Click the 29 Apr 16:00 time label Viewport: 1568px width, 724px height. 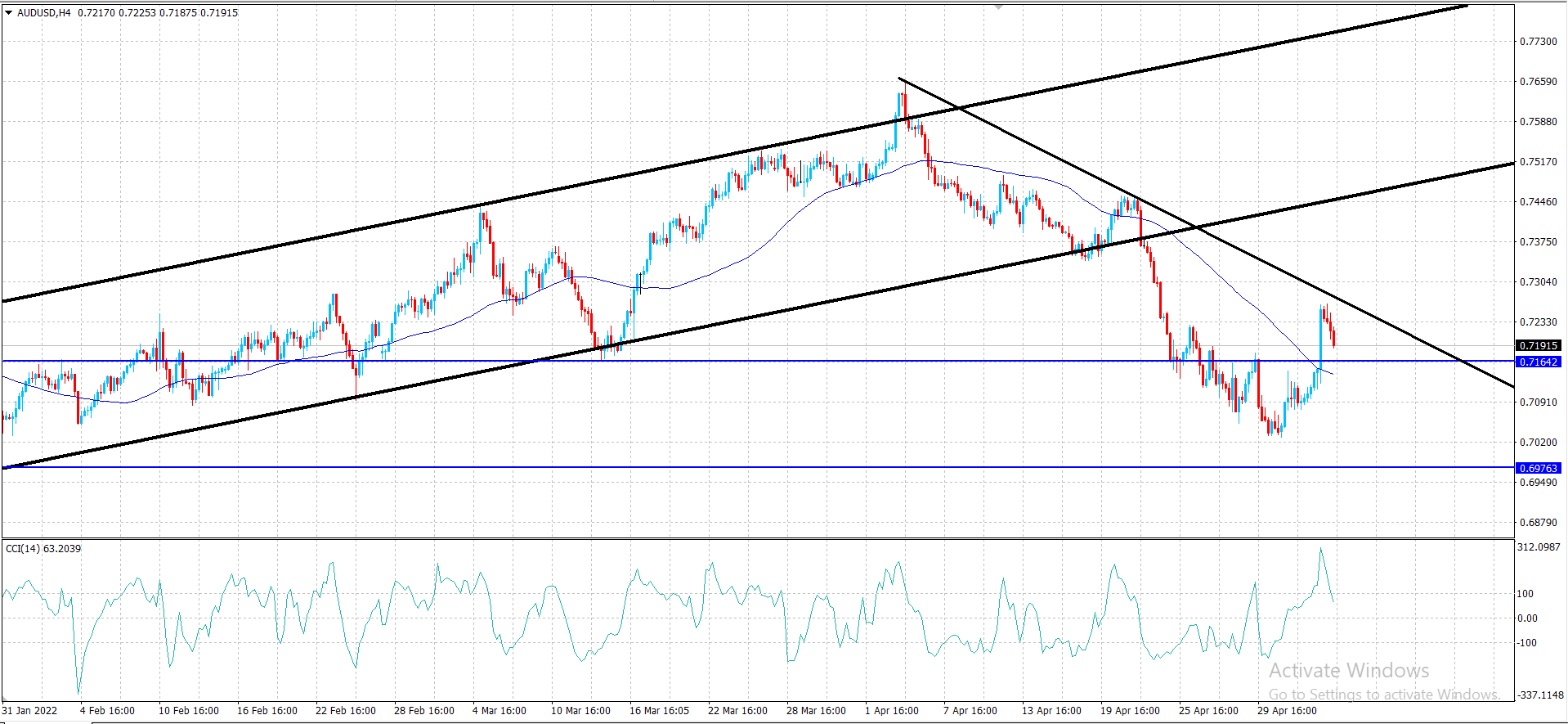click(1287, 710)
